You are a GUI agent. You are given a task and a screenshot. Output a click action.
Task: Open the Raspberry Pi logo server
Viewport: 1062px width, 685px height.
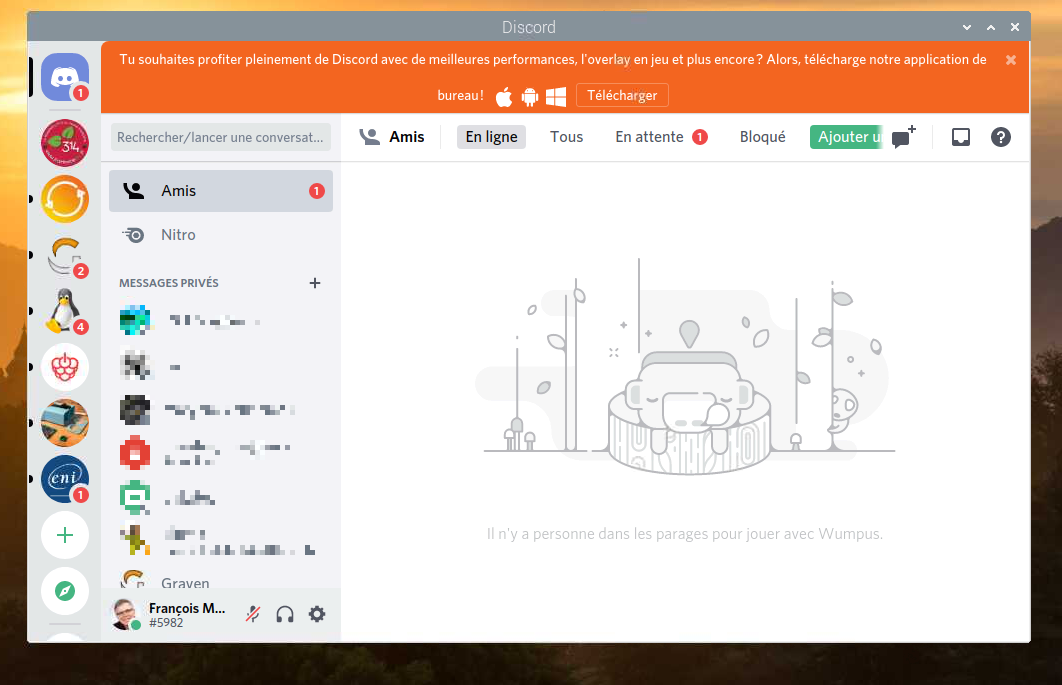[65, 367]
